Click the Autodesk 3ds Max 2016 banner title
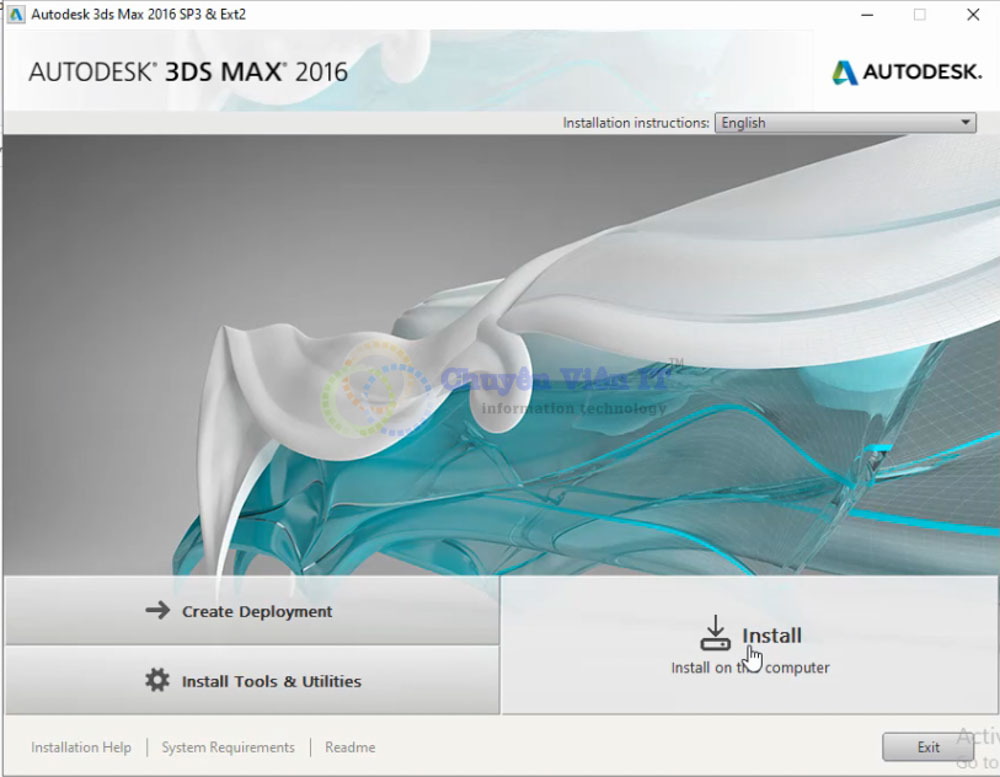This screenshot has height=777, width=1000. tap(188, 72)
